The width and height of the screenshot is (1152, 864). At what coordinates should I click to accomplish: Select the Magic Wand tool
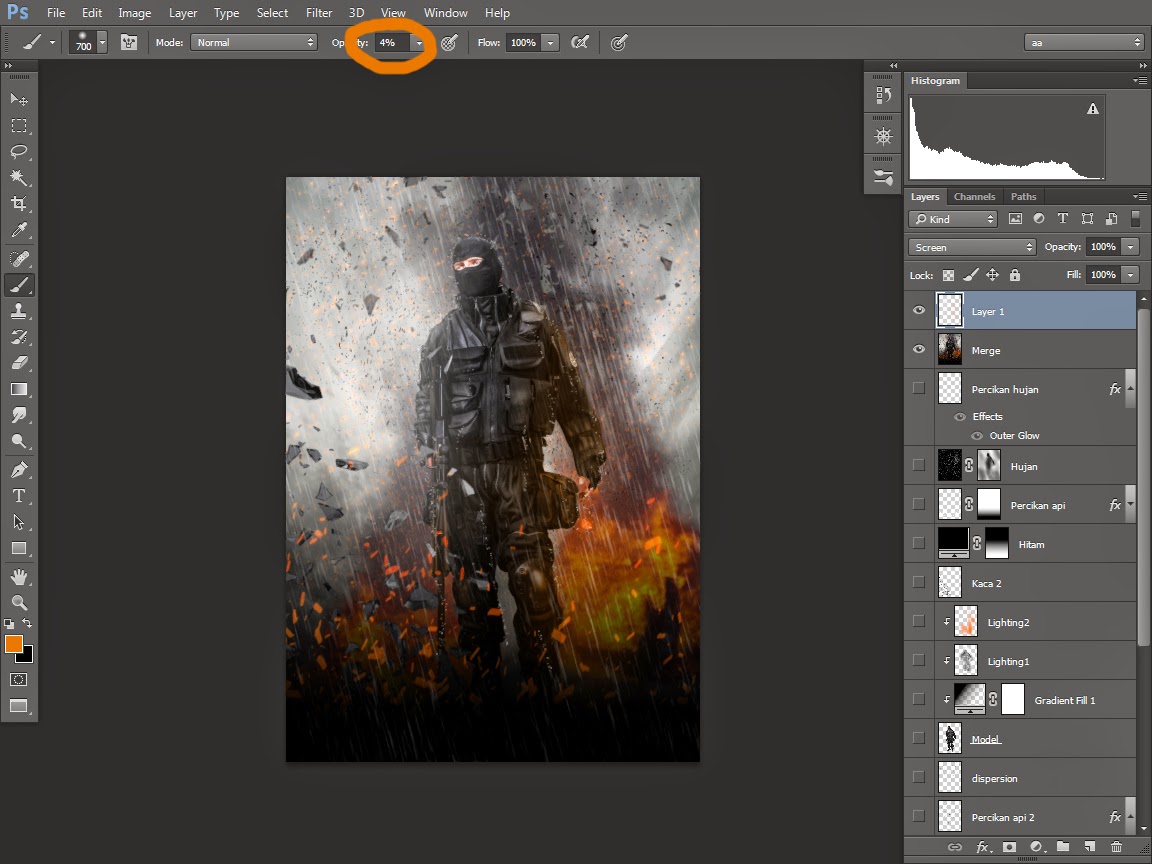19,178
